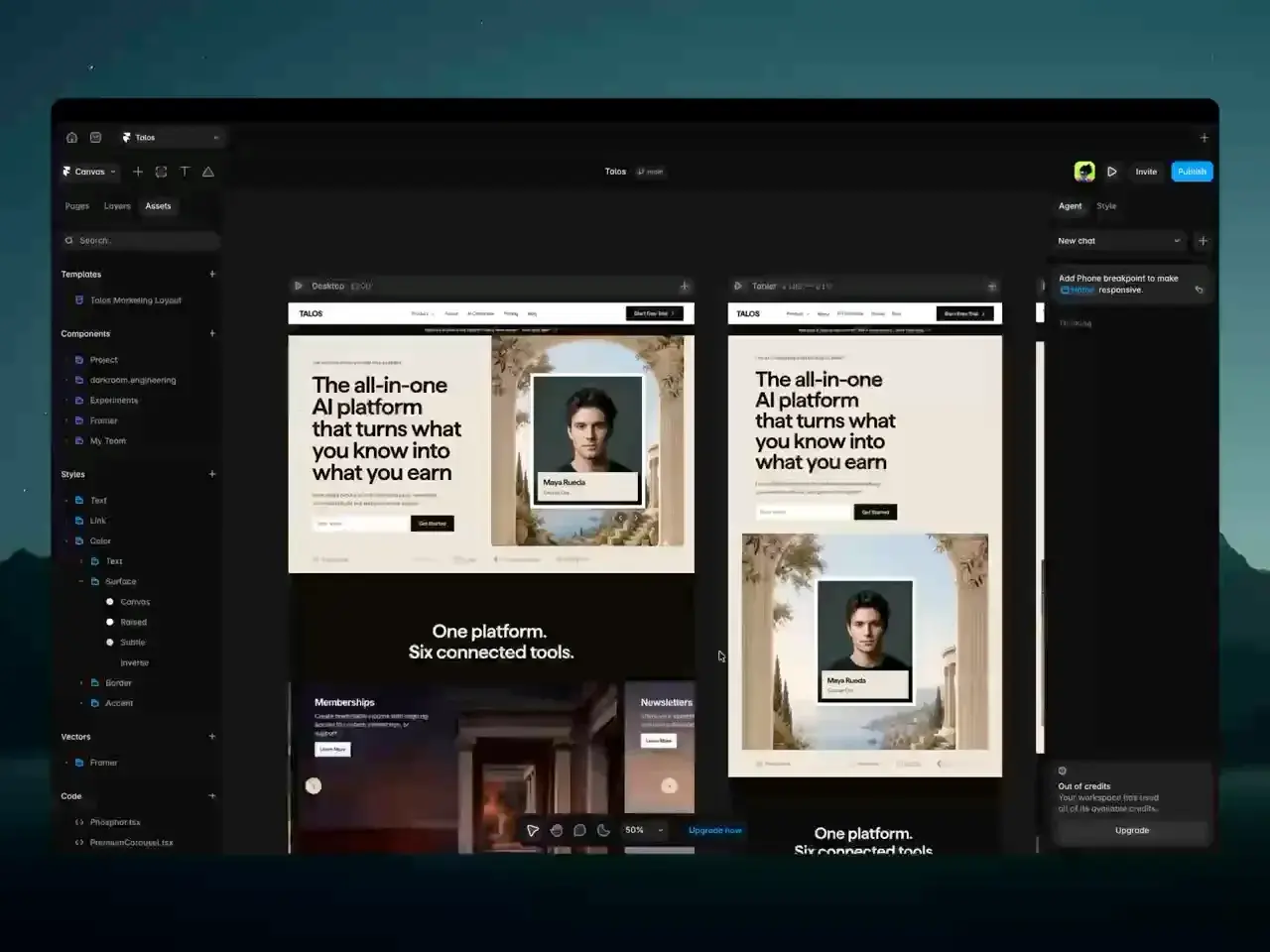The width and height of the screenshot is (1270, 952).
Task: Switch to the Style tab in right panel
Action: point(1106,206)
